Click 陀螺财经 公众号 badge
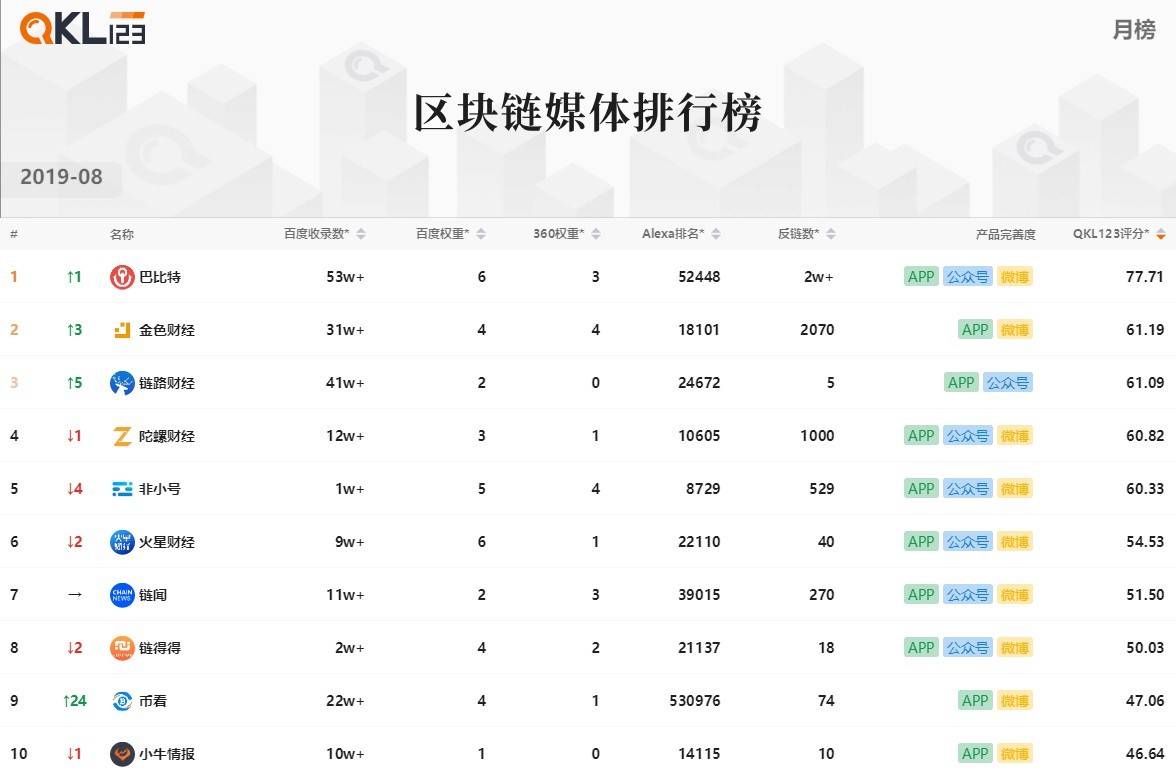 click(968, 436)
